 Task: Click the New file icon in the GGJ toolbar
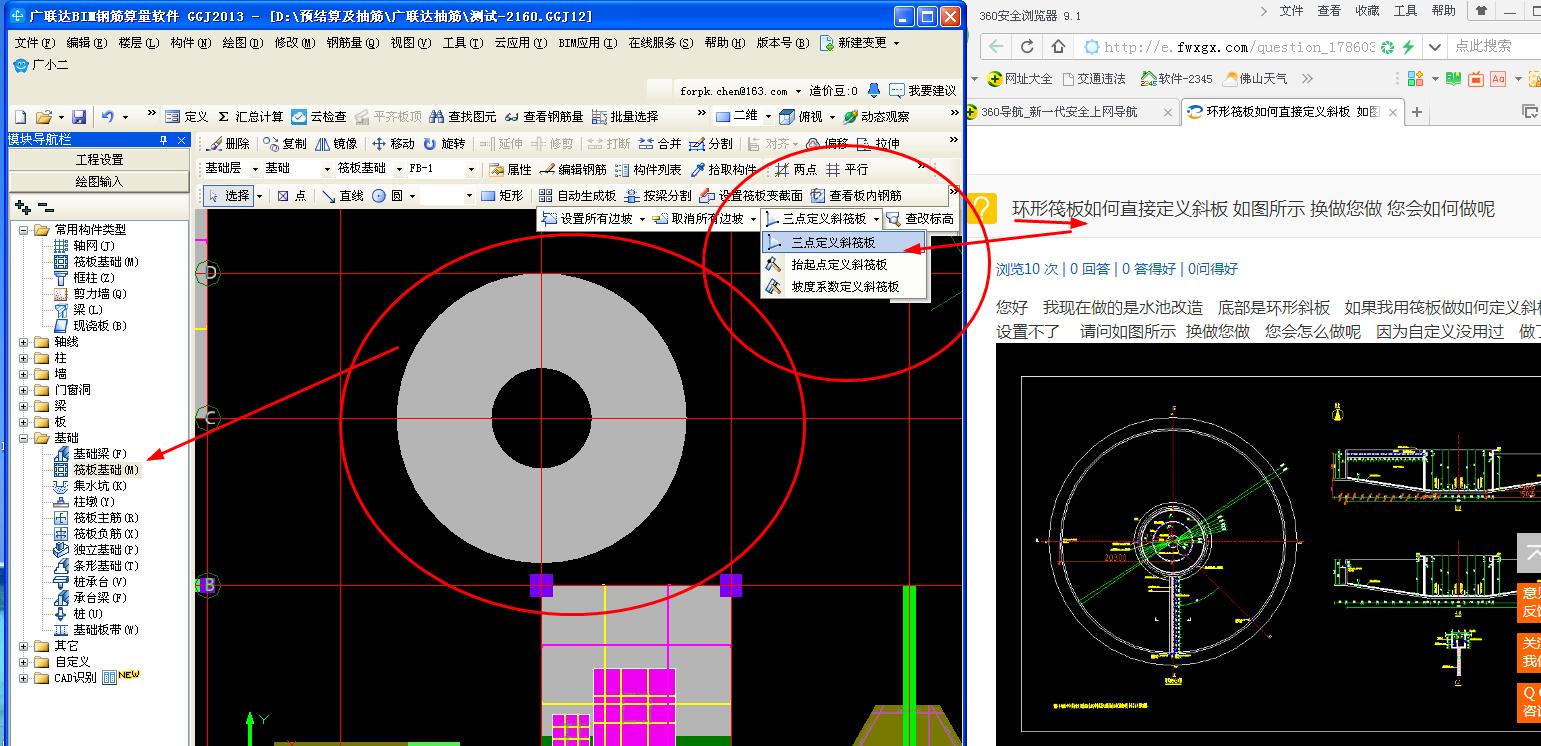click(x=19, y=117)
